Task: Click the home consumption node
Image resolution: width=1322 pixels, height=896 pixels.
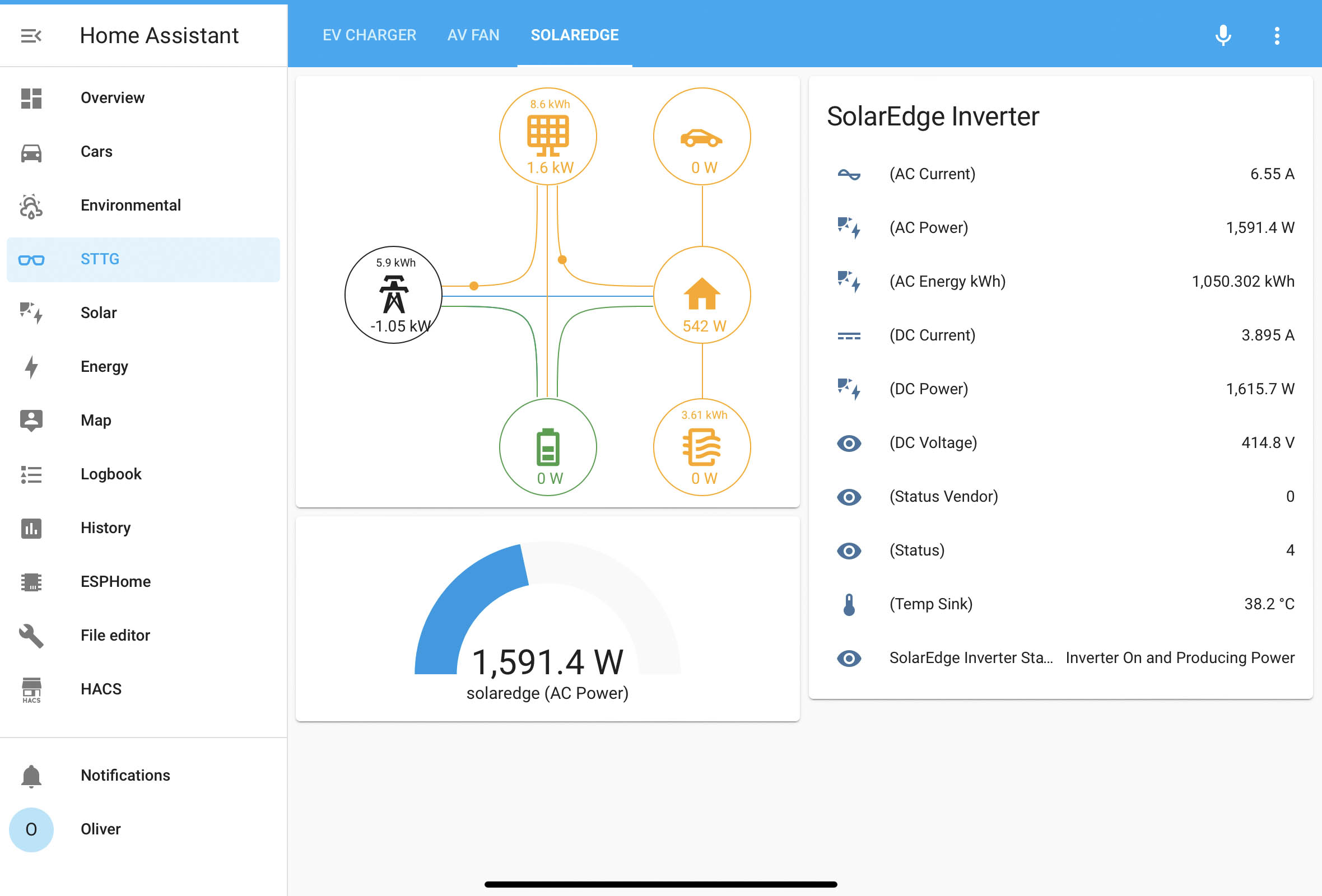Action: 702,295
